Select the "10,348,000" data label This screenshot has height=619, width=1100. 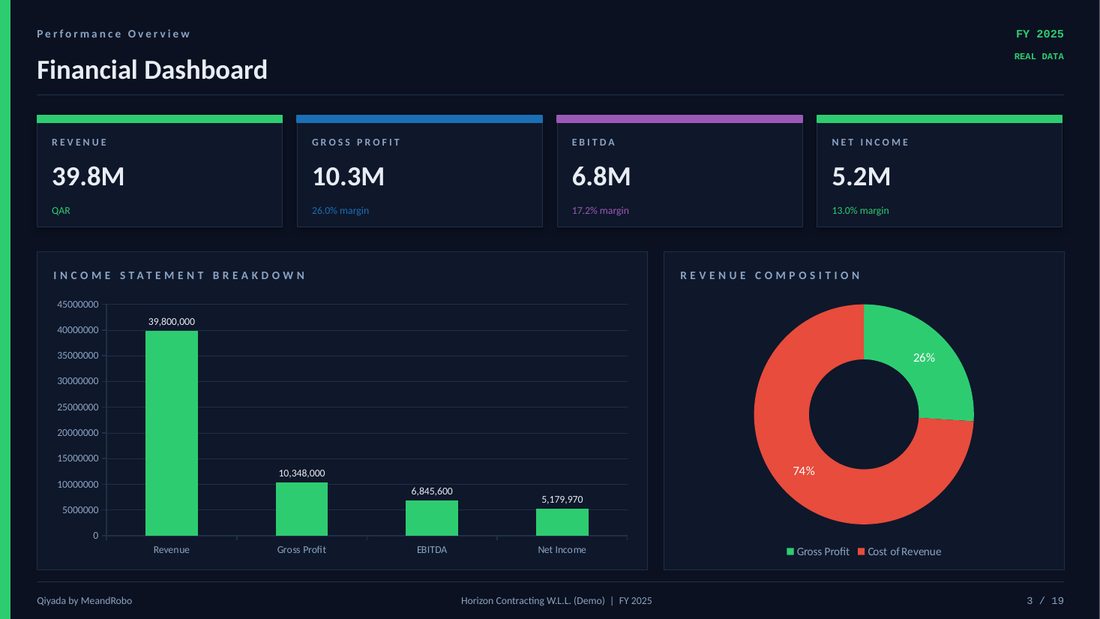coord(302,473)
